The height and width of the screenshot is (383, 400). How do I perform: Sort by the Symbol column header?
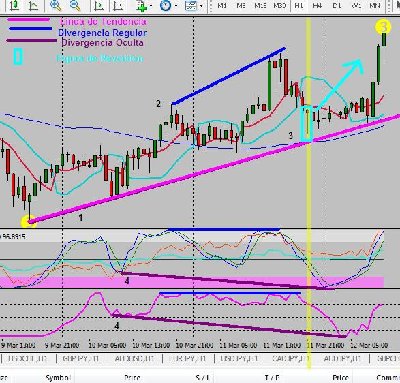(x=58, y=378)
